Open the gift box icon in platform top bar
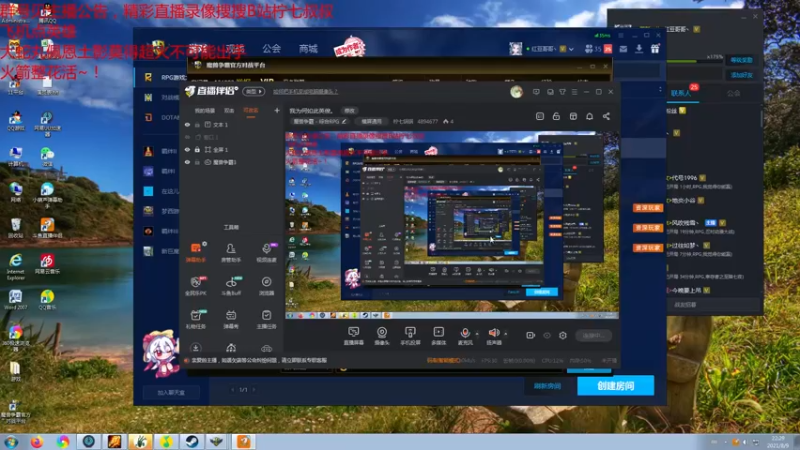 [x=655, y=49]
